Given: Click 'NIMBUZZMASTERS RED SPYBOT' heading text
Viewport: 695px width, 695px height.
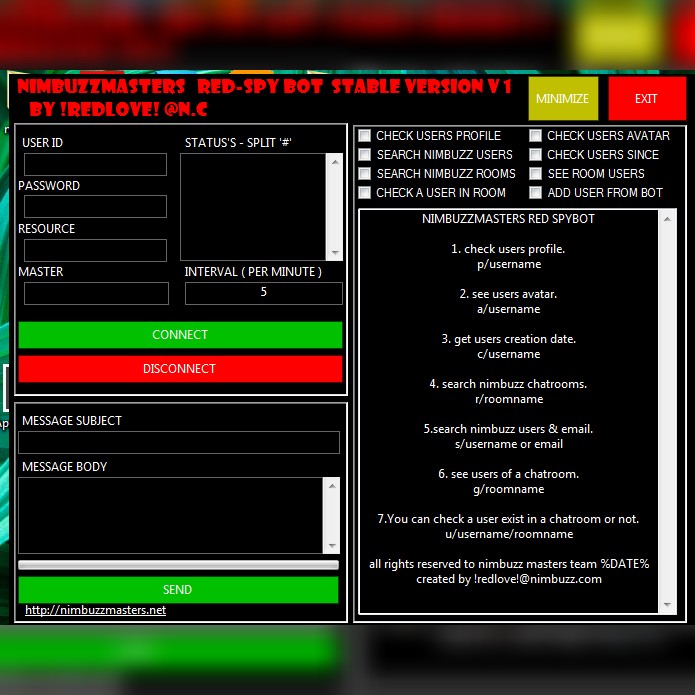Looking at the screenshot, I should [508, 219].
